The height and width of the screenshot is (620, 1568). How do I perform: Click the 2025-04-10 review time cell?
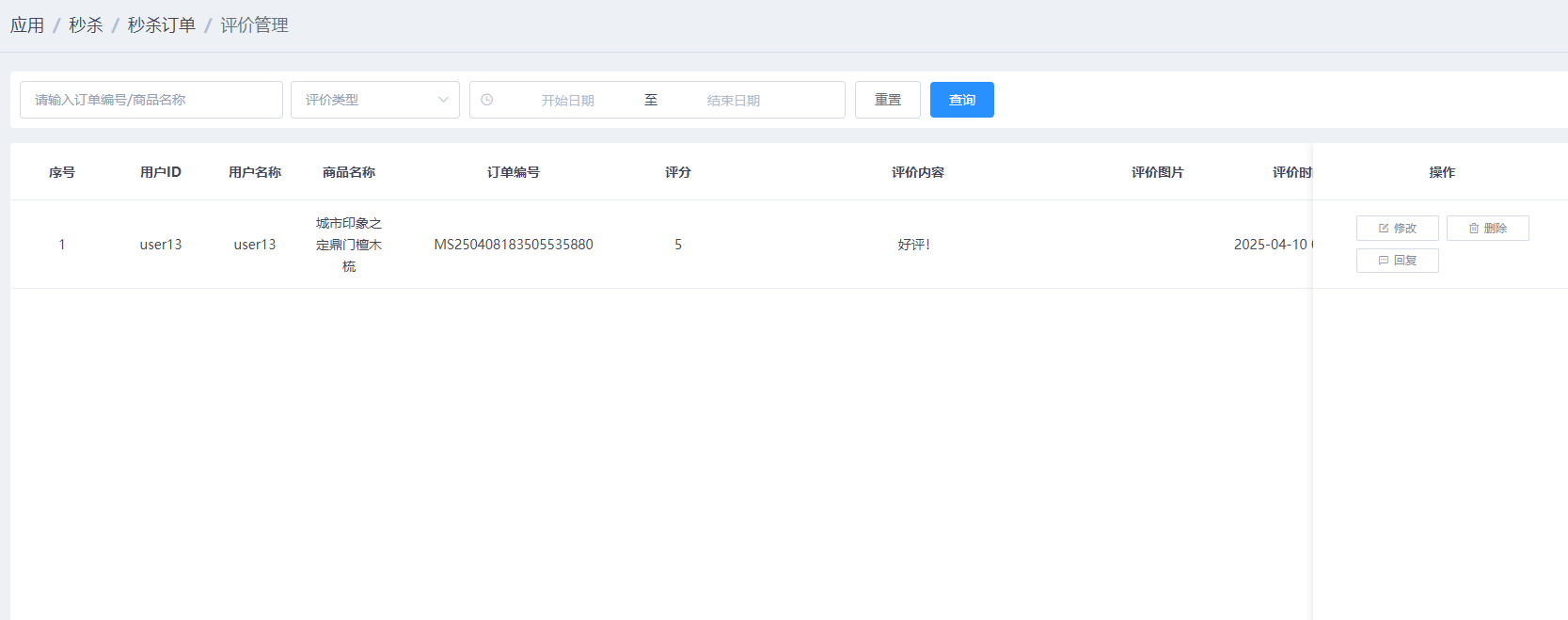1271,245
